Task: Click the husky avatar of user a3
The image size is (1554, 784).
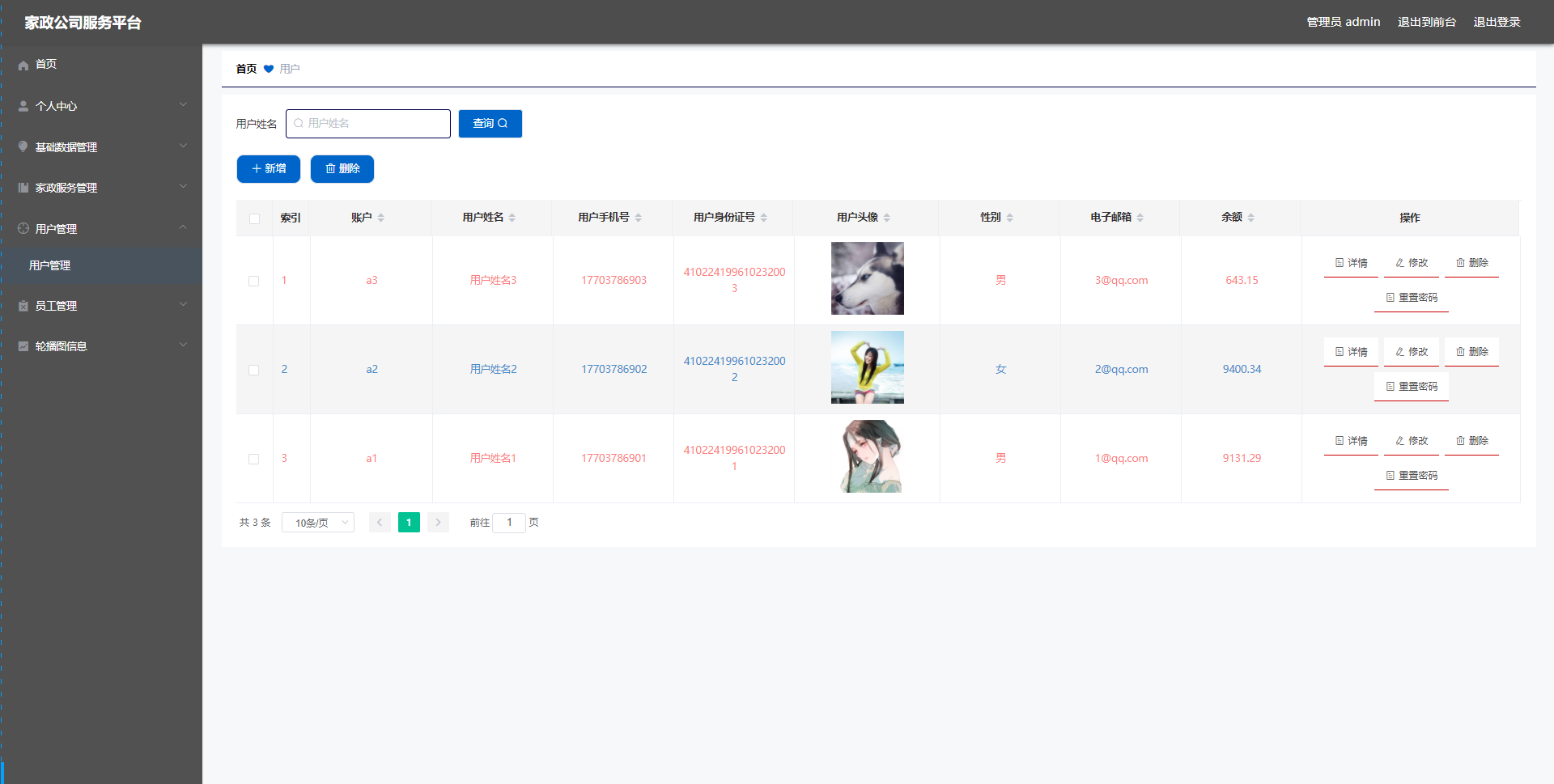Action: (x=868, y=278)
